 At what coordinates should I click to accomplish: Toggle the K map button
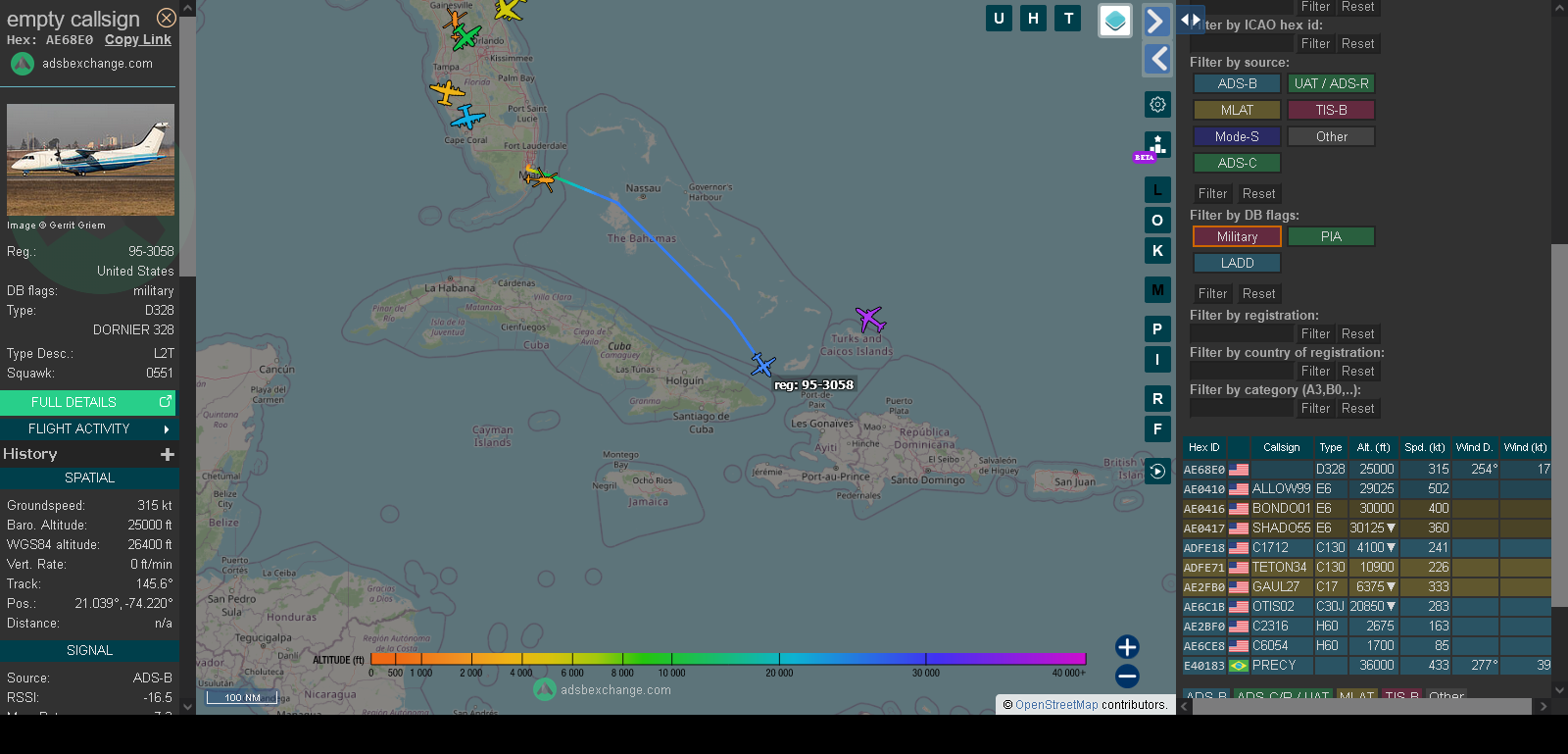(x=1157, y=251)
